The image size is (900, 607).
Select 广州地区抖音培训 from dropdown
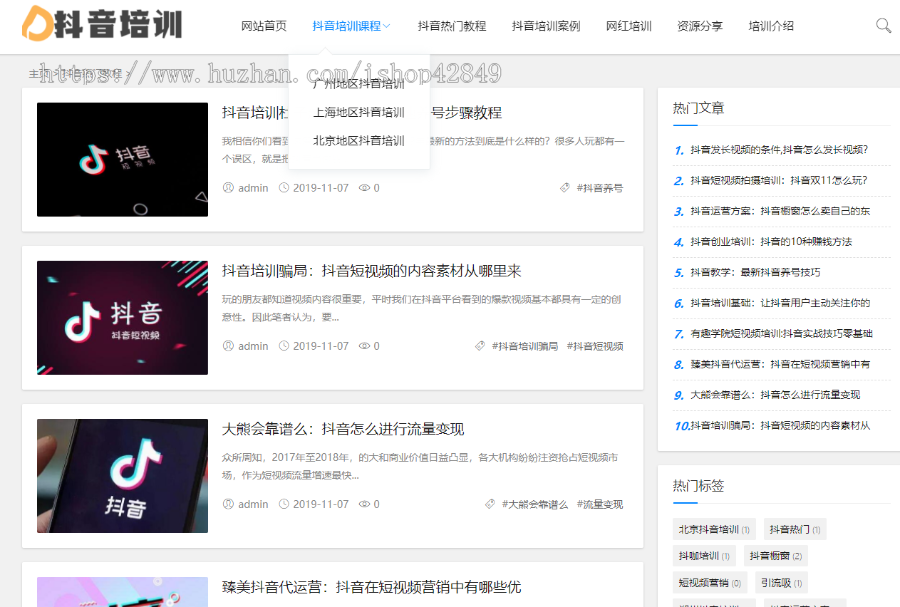point(359,84)
